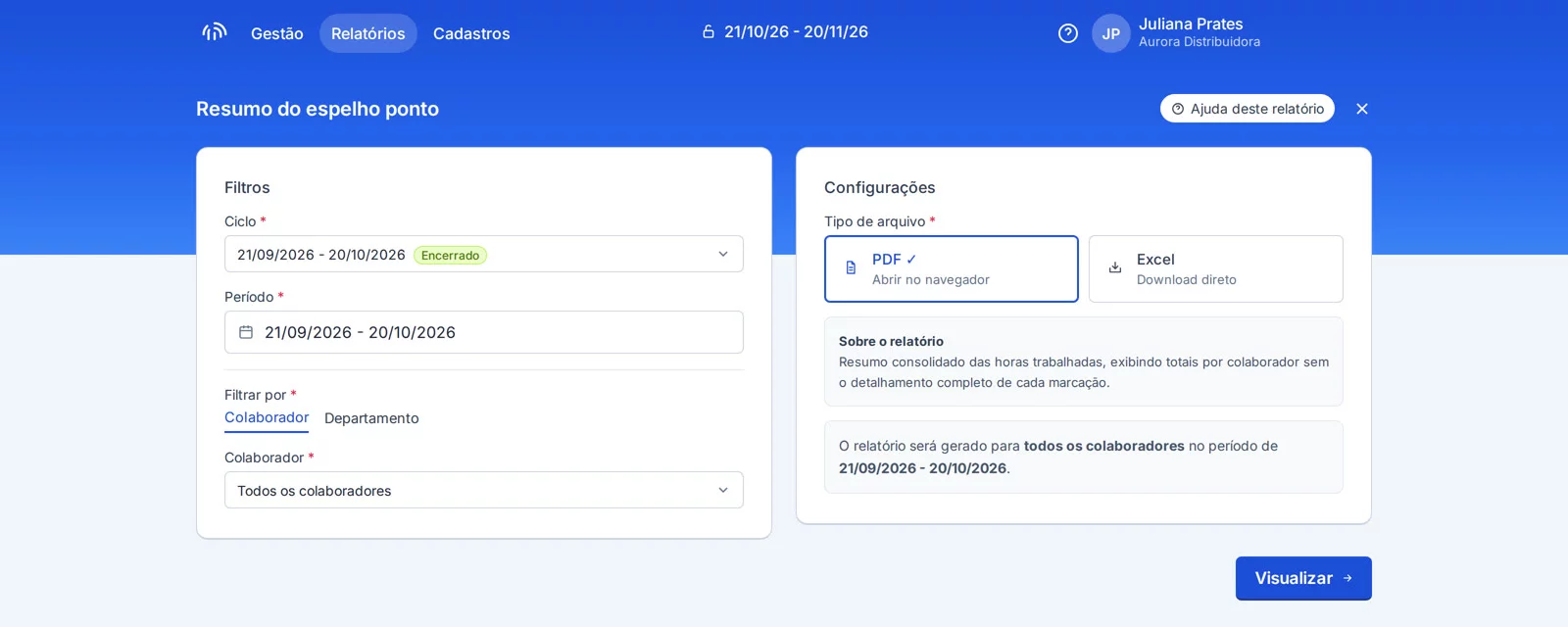Click the Período date range field
The image size is (1568, 627).
coord(484,332)
